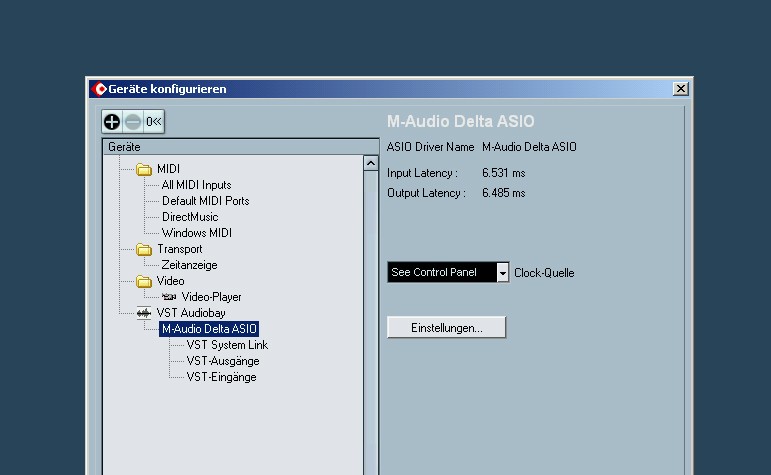Click the ASIO Driver Name value text
Image resolution: width=771 pixels, height=475 pixels.
[529, 147]
